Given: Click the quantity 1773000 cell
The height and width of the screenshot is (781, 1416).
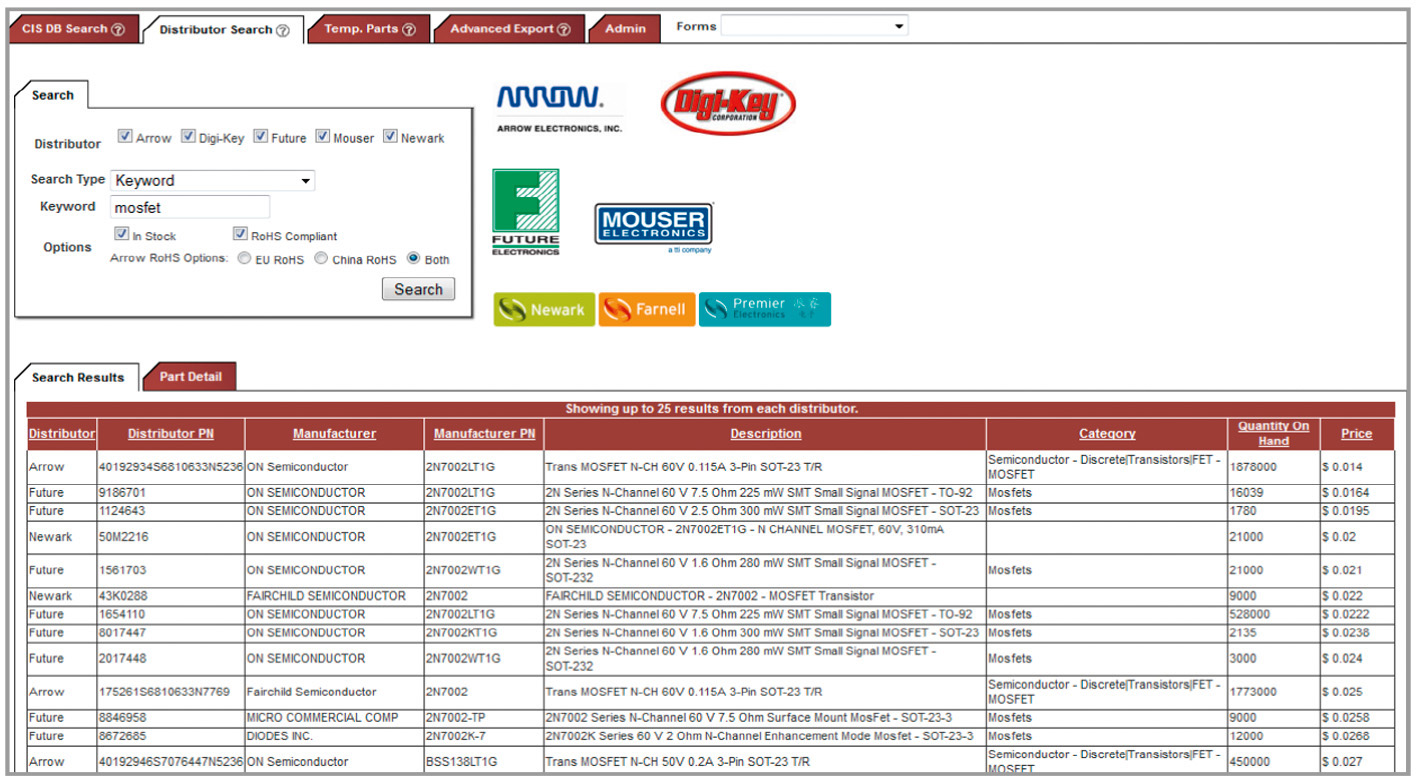Looking at the screenshot, I should coord(1273,692).
